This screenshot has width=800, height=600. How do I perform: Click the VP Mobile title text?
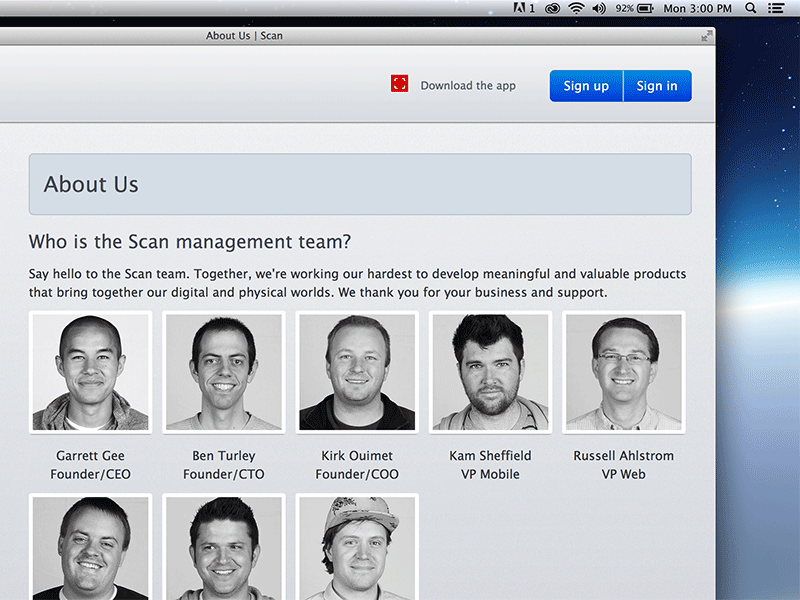(490, 474)
